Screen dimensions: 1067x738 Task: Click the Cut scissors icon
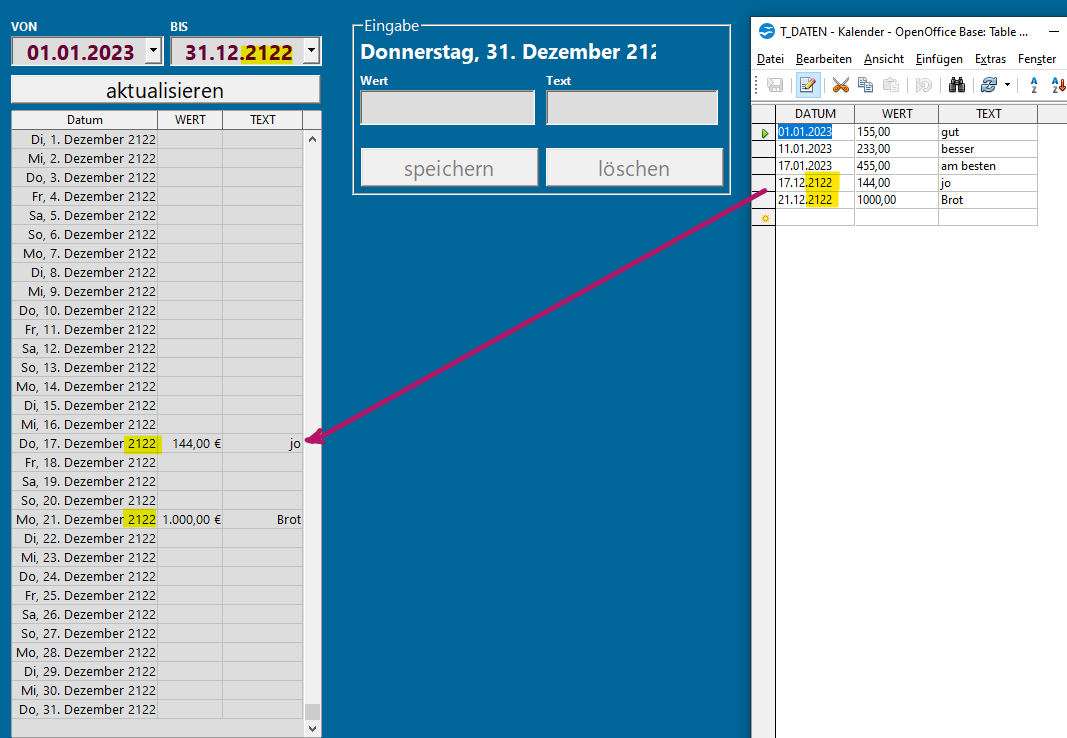[840, 85]
